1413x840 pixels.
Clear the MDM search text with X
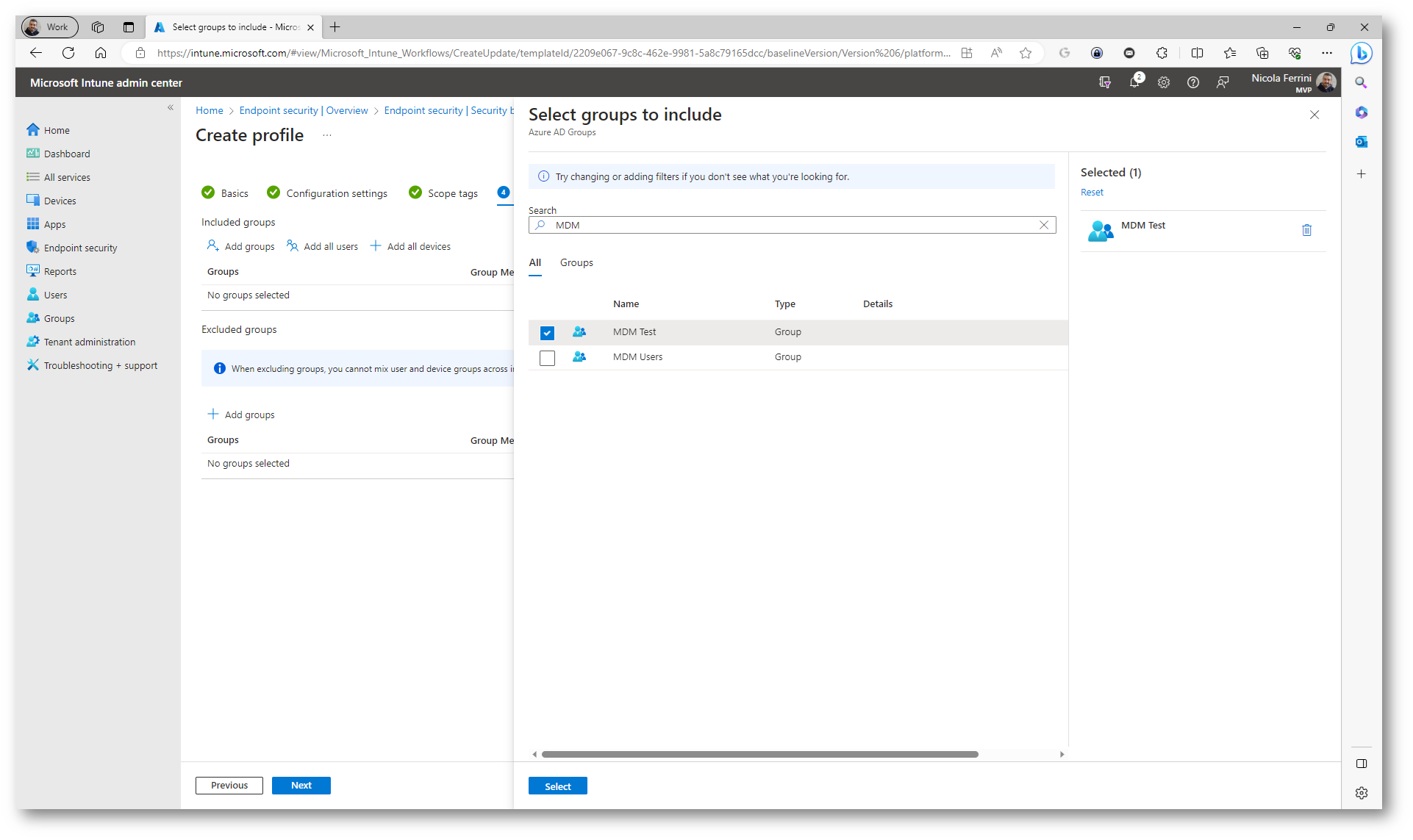coord(1044,225)
